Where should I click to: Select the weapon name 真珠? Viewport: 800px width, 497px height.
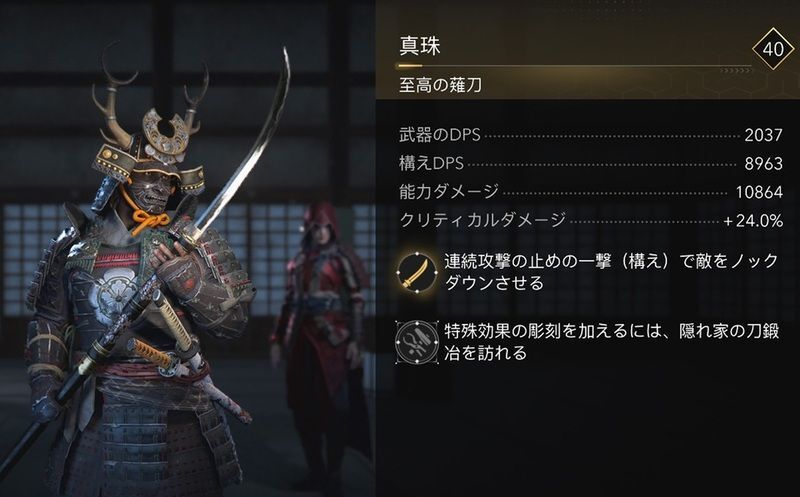(420, 46)
